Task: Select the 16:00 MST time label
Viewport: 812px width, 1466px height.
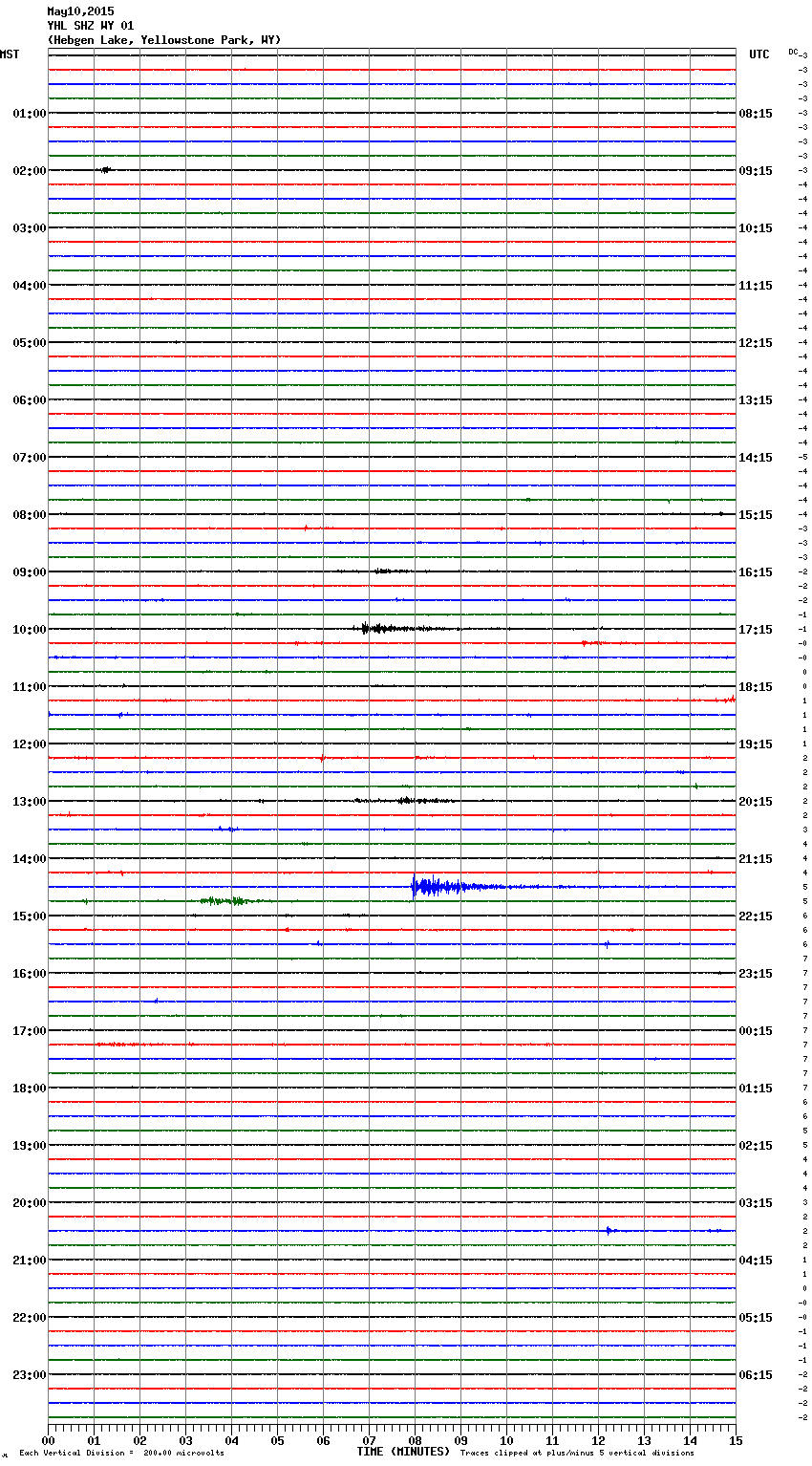Action: 30,974
